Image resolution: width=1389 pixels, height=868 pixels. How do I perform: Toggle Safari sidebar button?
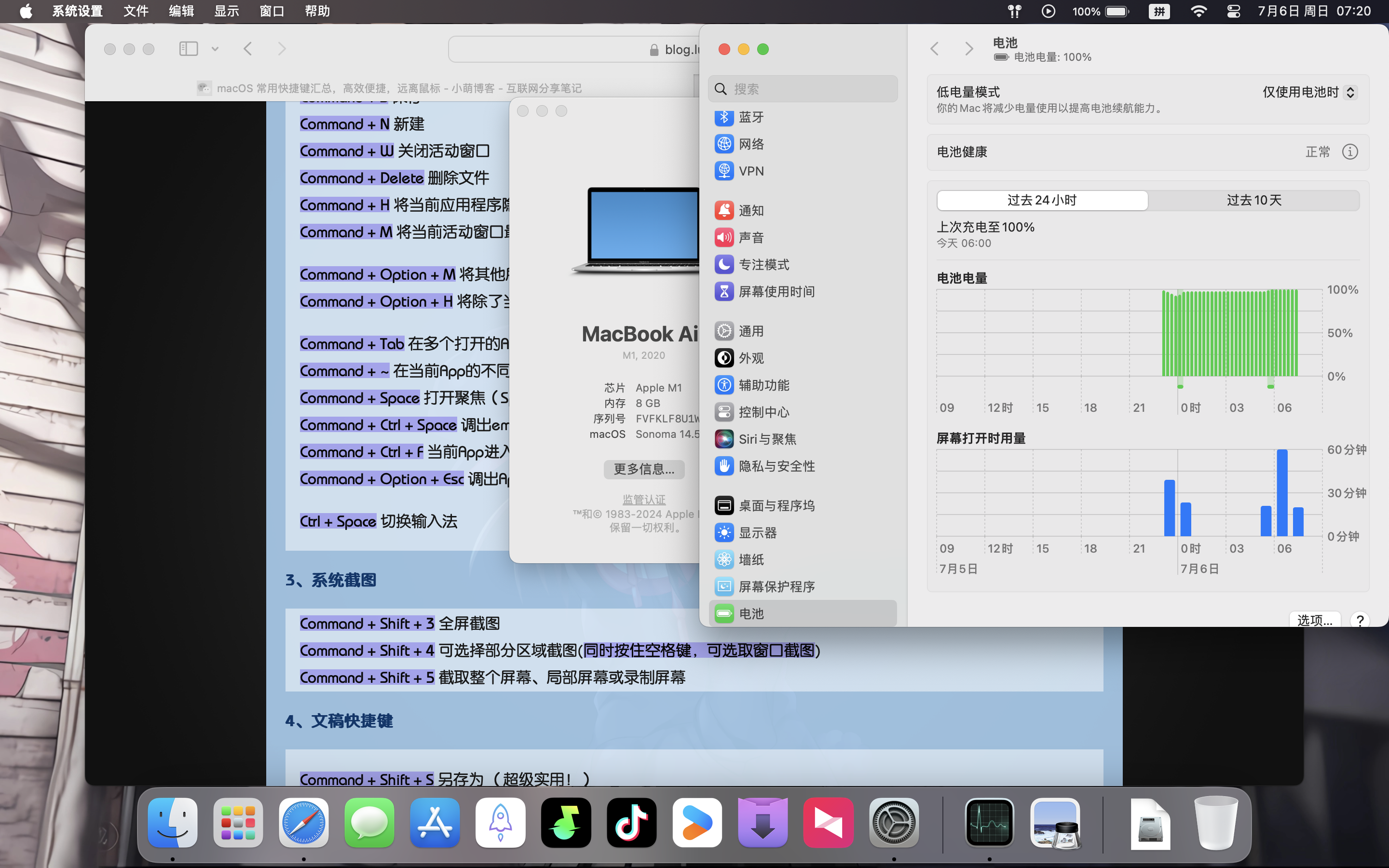tap(188, 49)
